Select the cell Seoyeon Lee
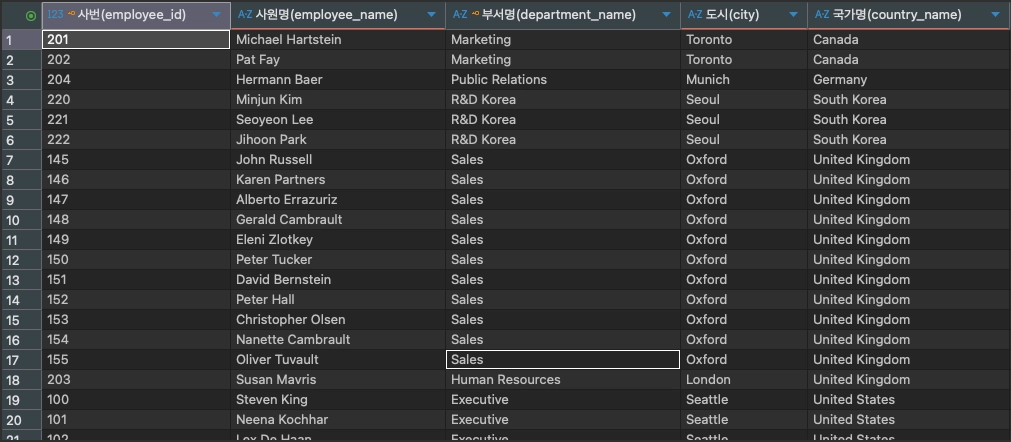Image resolution: width=1011 pixels, height=442 pixels. pos(338,120)
